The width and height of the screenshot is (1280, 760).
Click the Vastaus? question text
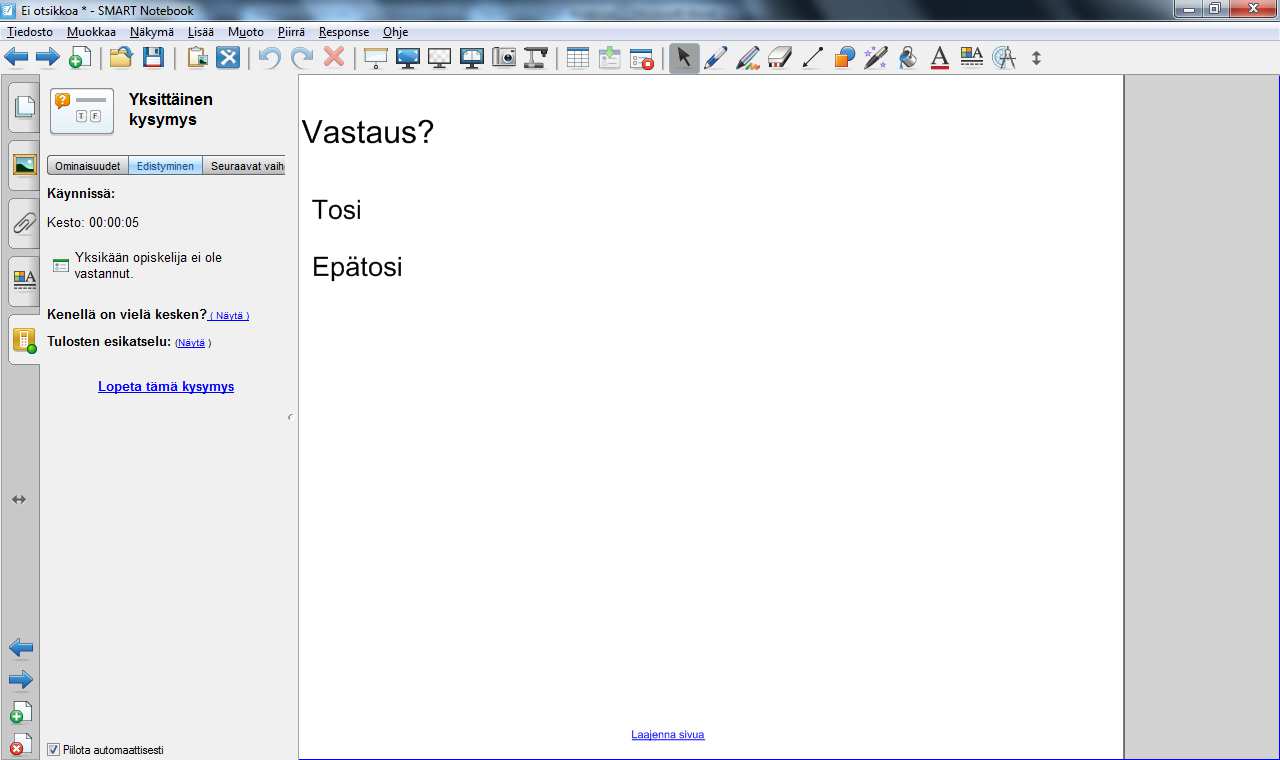pos(368,132)
